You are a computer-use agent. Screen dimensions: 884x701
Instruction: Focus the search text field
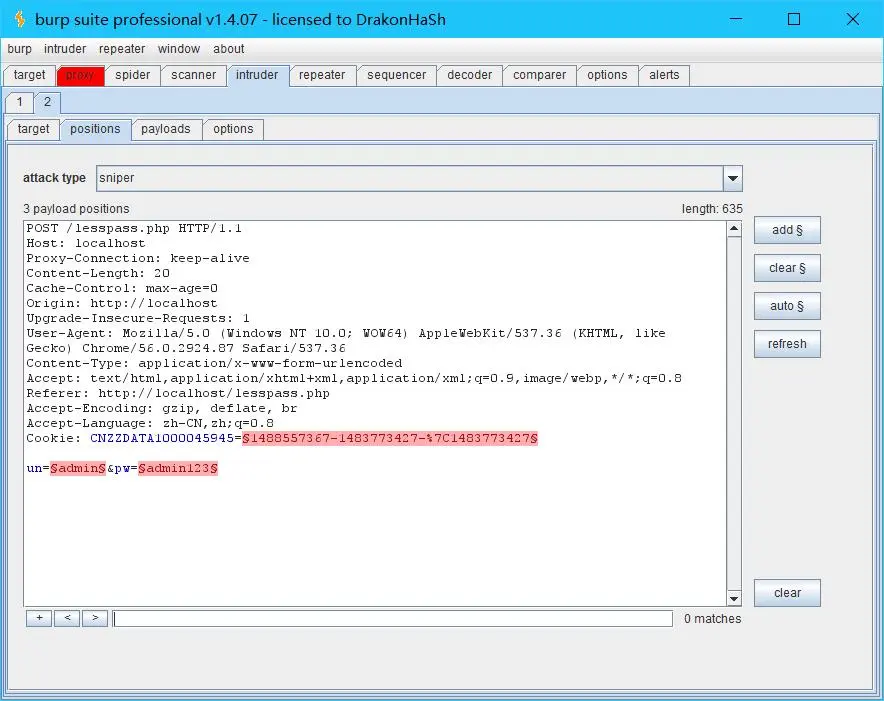(392, 619)
